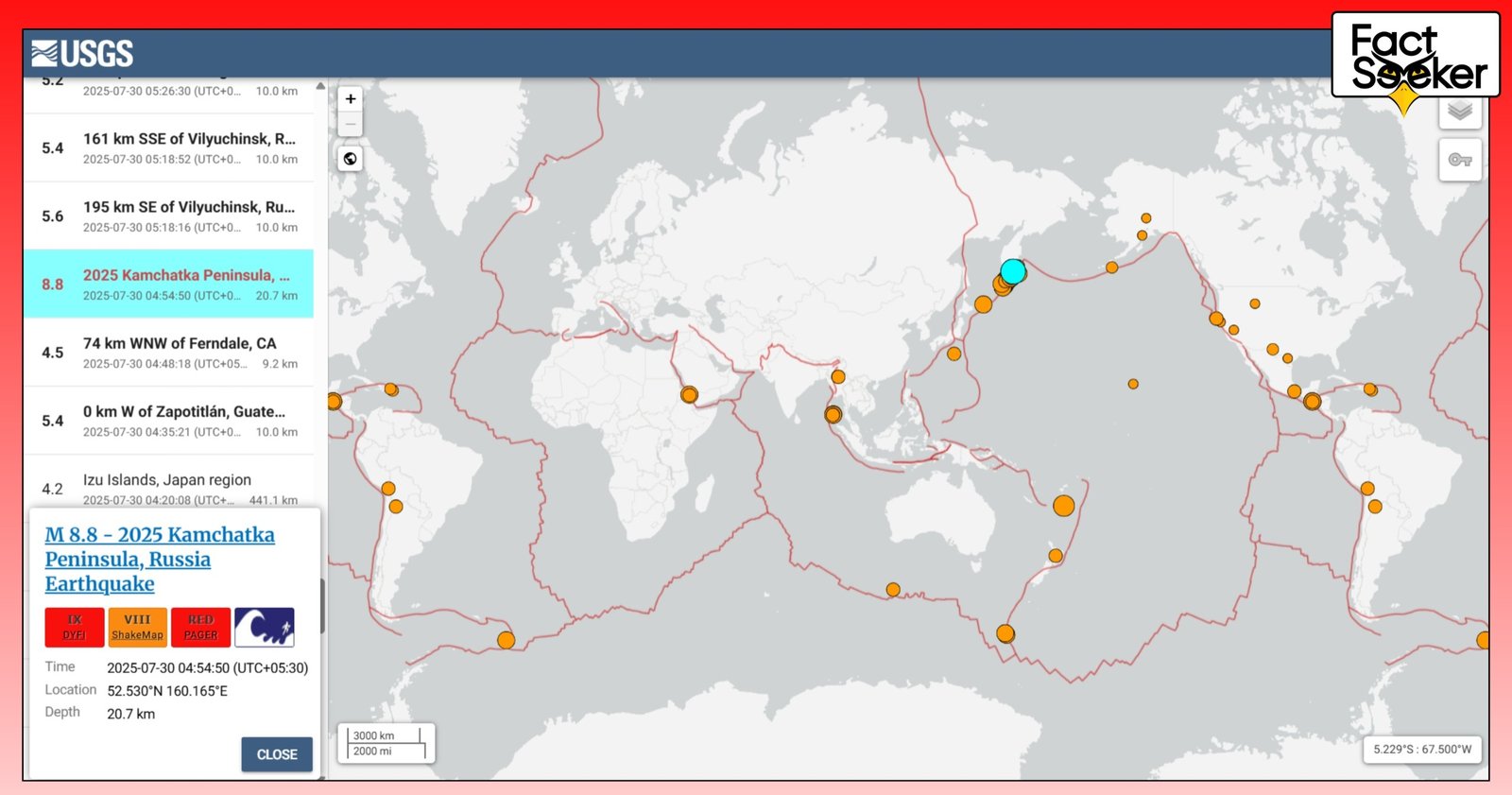Select 4.5 74 km WNW of Ferndale
This screenshot has width=1512, height=795.
click(169, 353)
